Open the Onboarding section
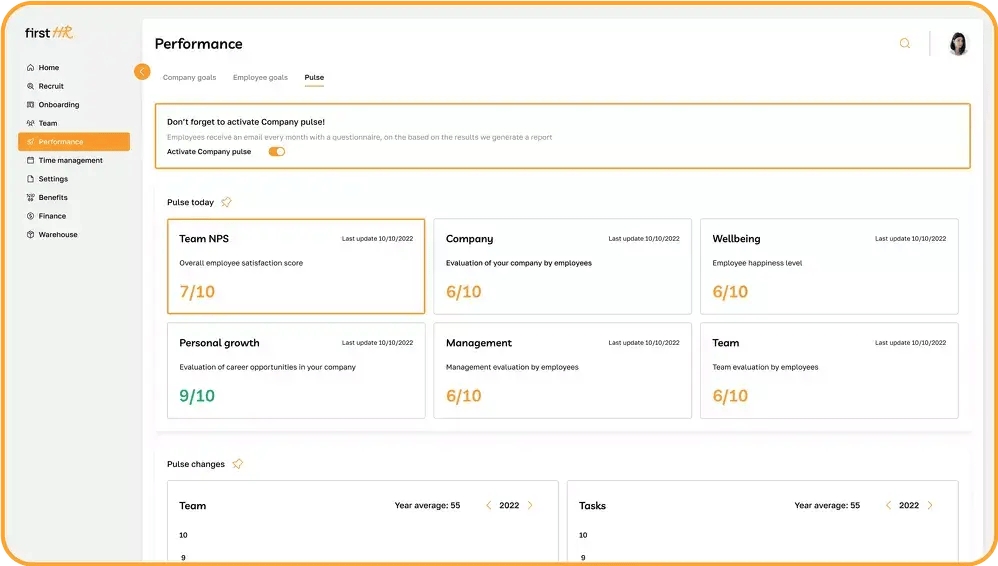This screenshot has height=566, width=998. pos(59,105)
